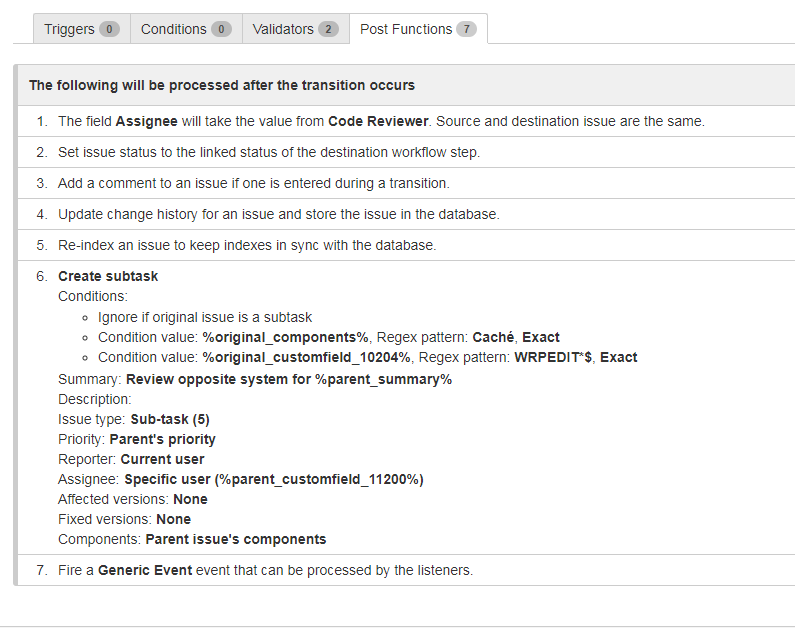Click the Assignee 'Specific user' line
The width and height of the screenshot is (795, 628).
pyautogui.click(x=240, y=479)
